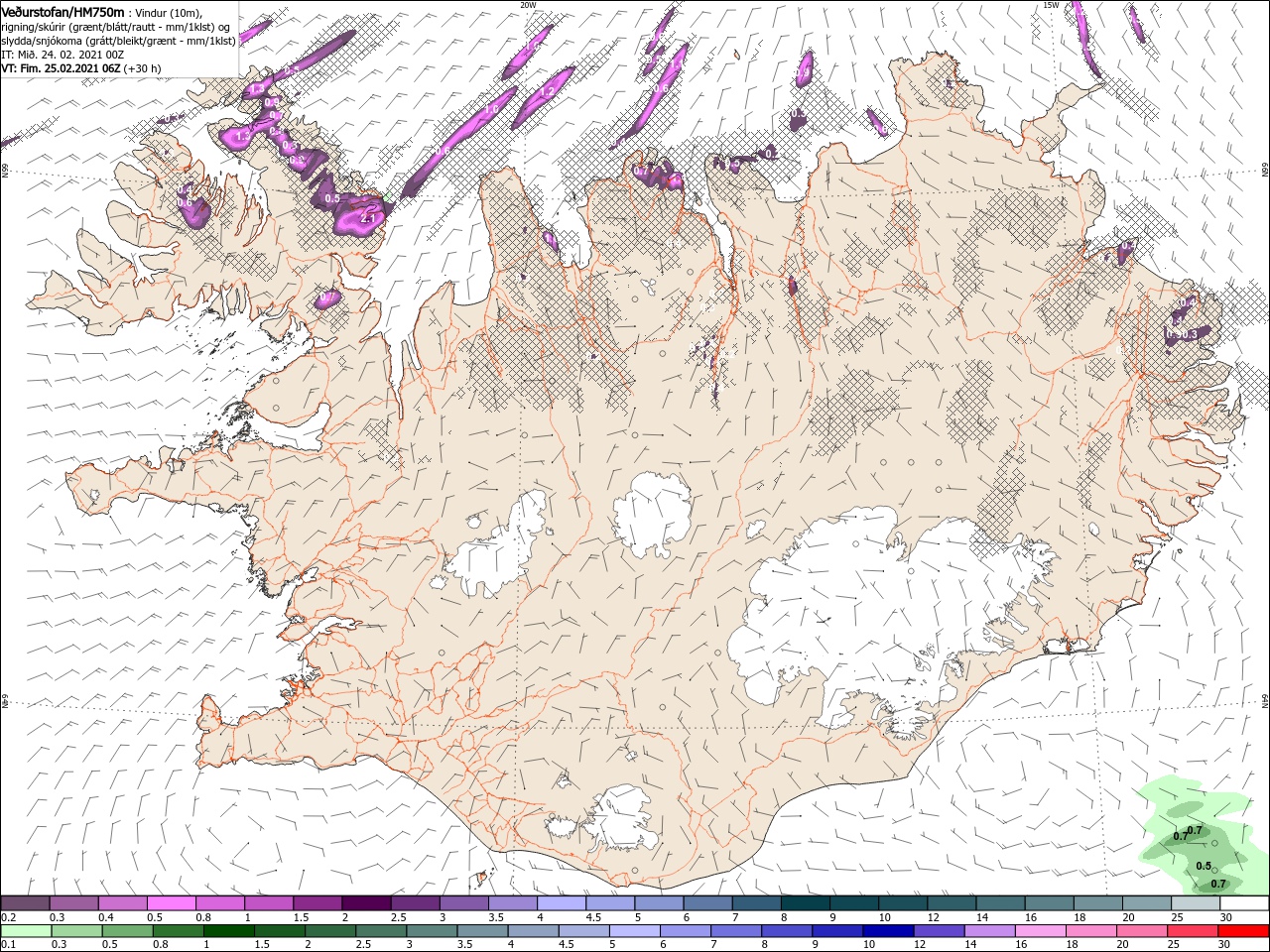Viewport: 1270px width, 952px height.
Task: Select white 30 snow scale swatch
Action: pos(1244,903)
